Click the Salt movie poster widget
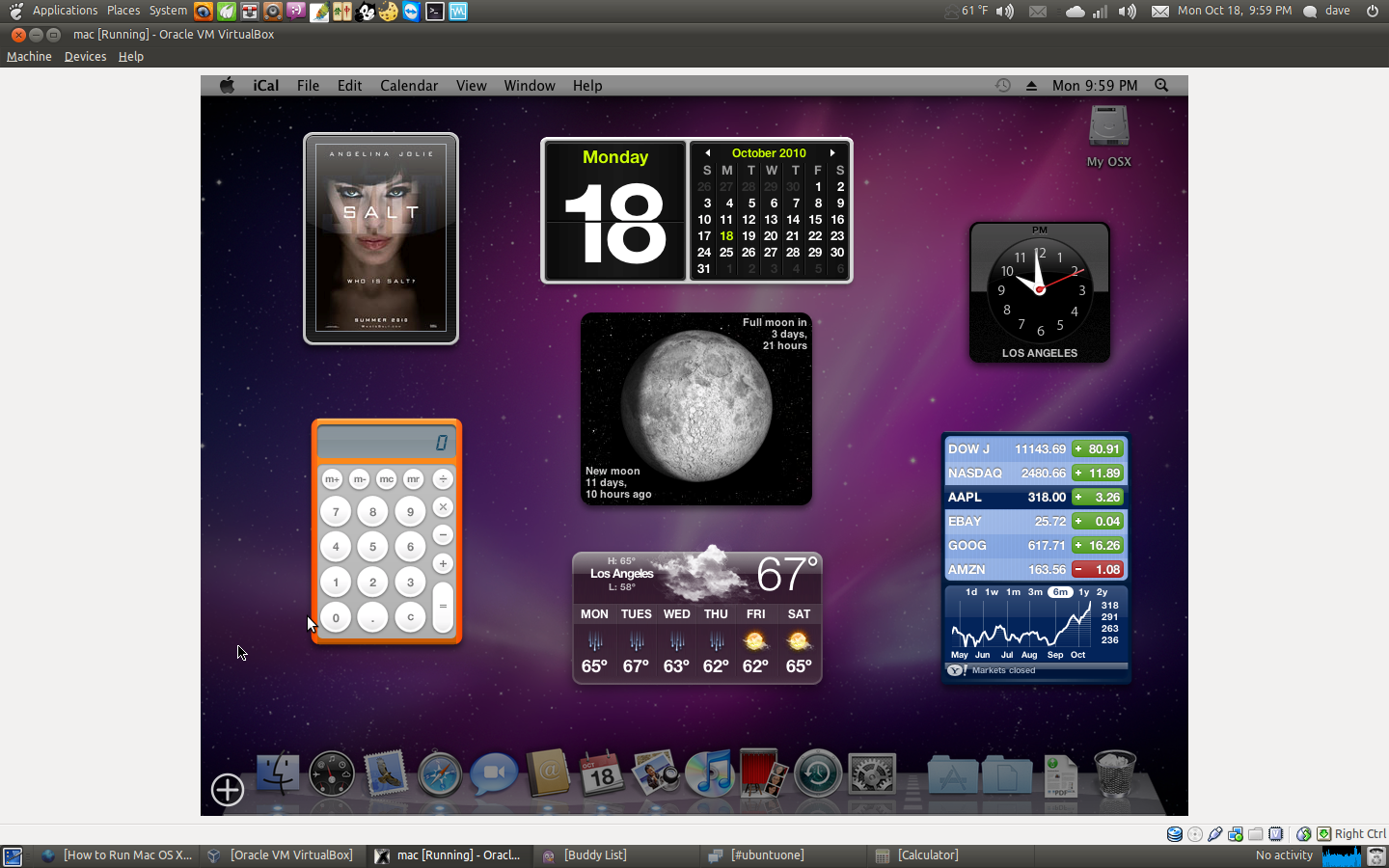The height and width of the screenshot is (868, 1389). (381, 238)
